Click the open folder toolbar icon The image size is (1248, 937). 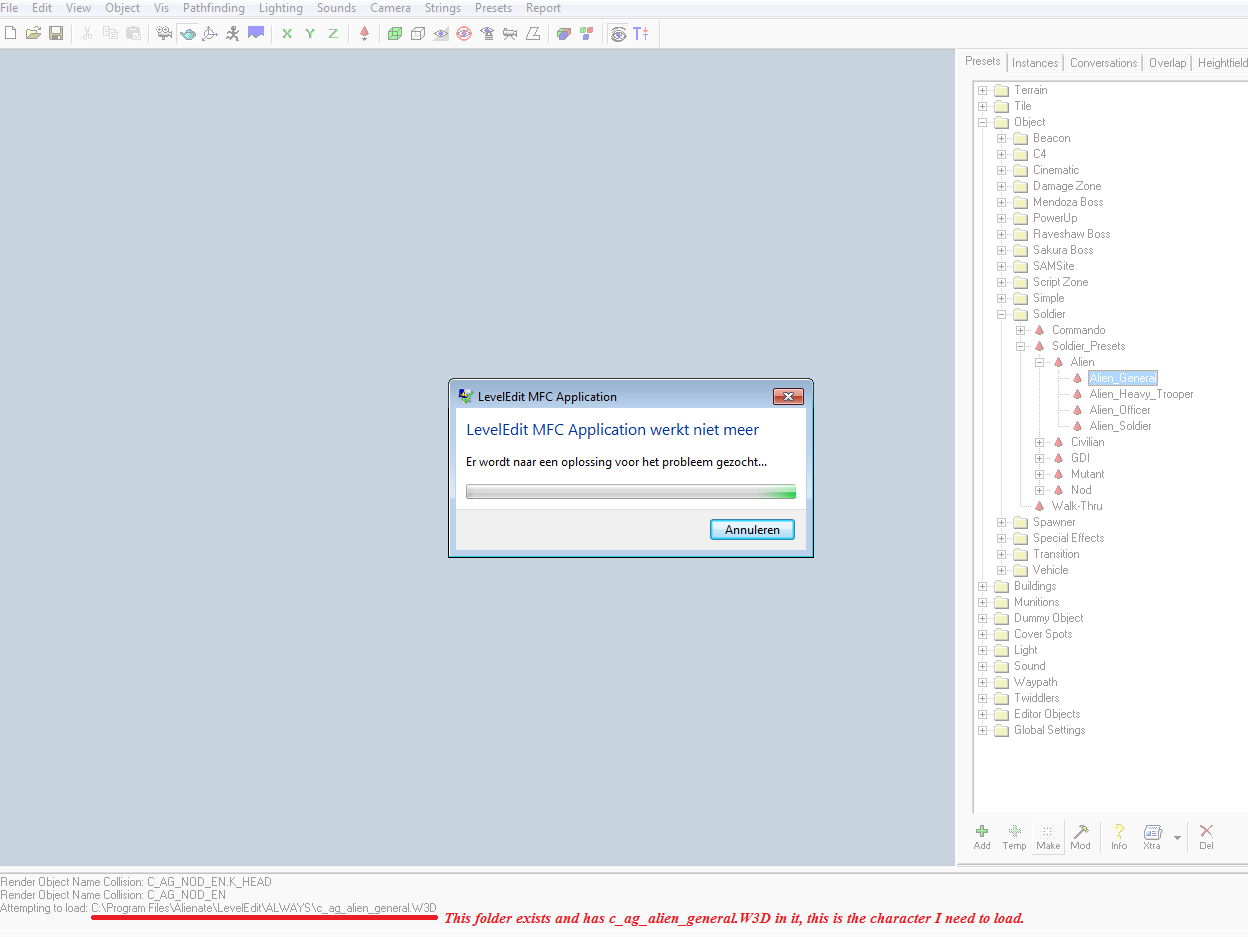33,34
